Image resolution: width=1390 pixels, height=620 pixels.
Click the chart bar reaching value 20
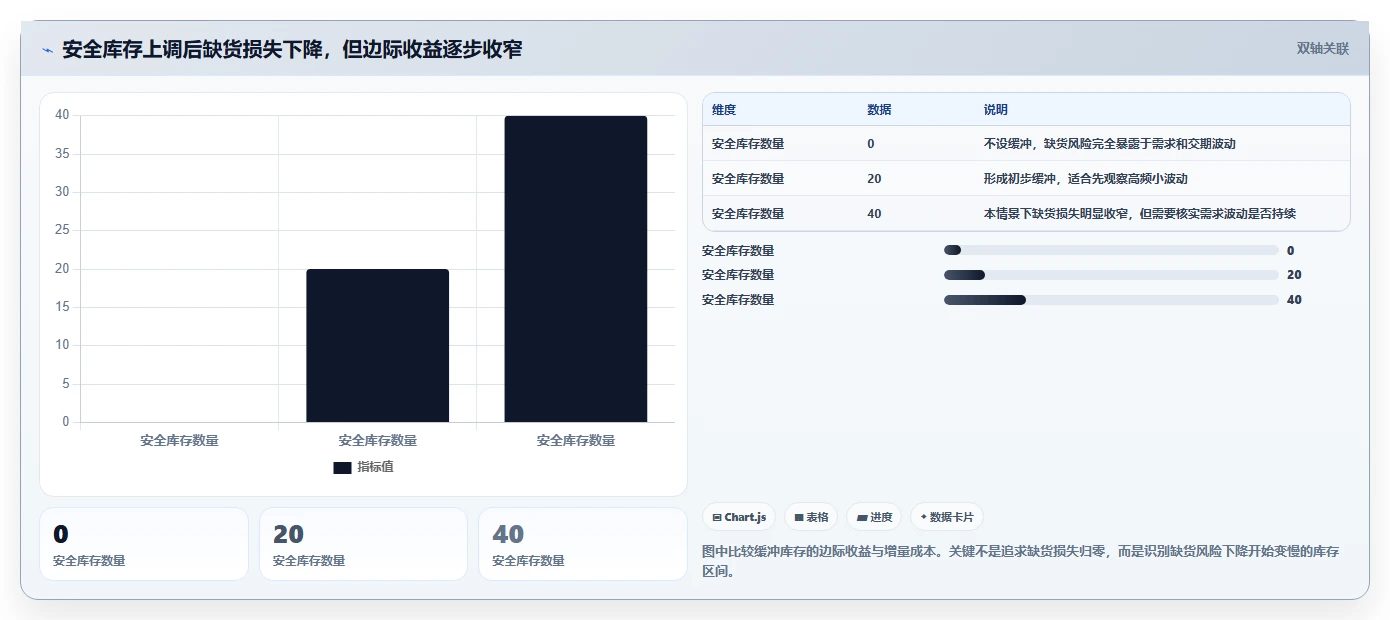(x=378, y=346)
